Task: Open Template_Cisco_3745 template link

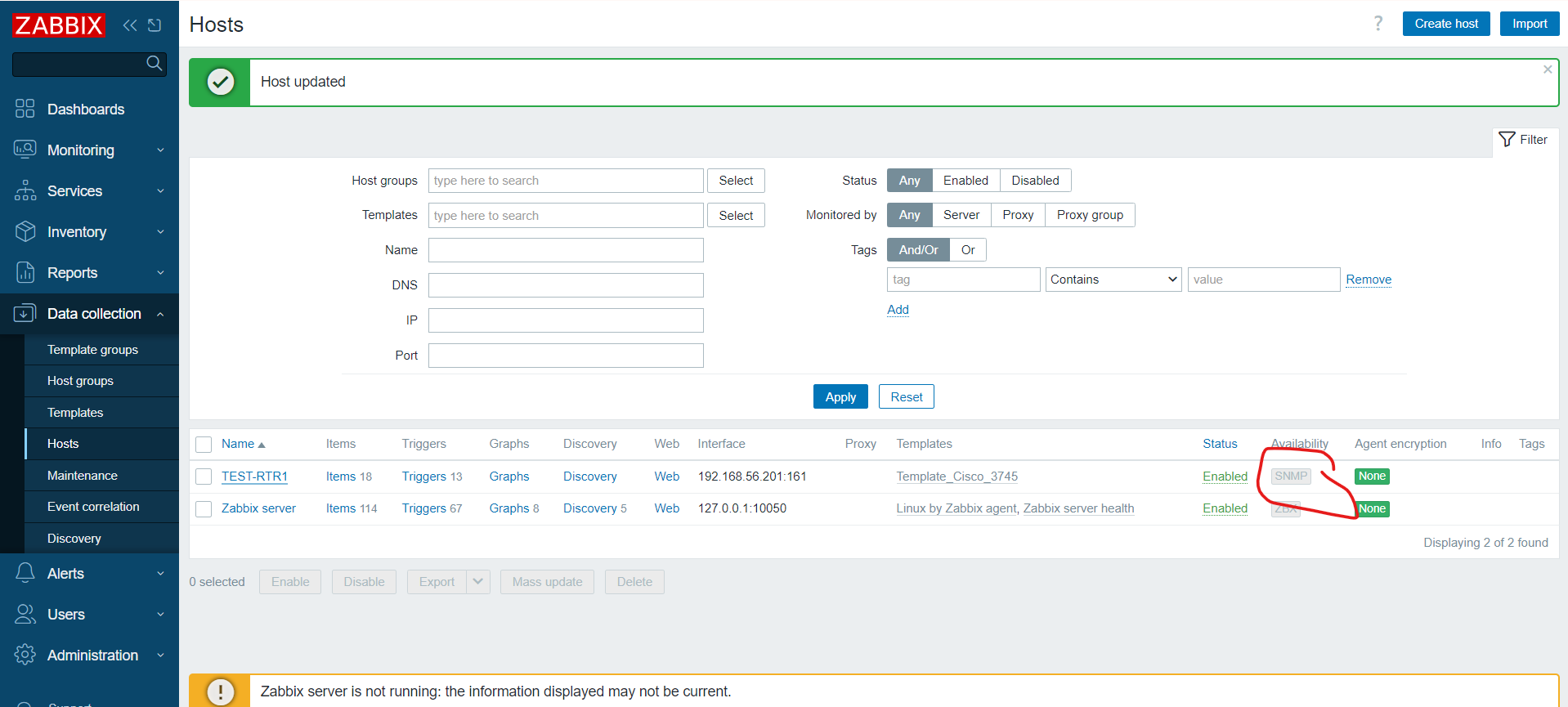Action: click(956, 477)
